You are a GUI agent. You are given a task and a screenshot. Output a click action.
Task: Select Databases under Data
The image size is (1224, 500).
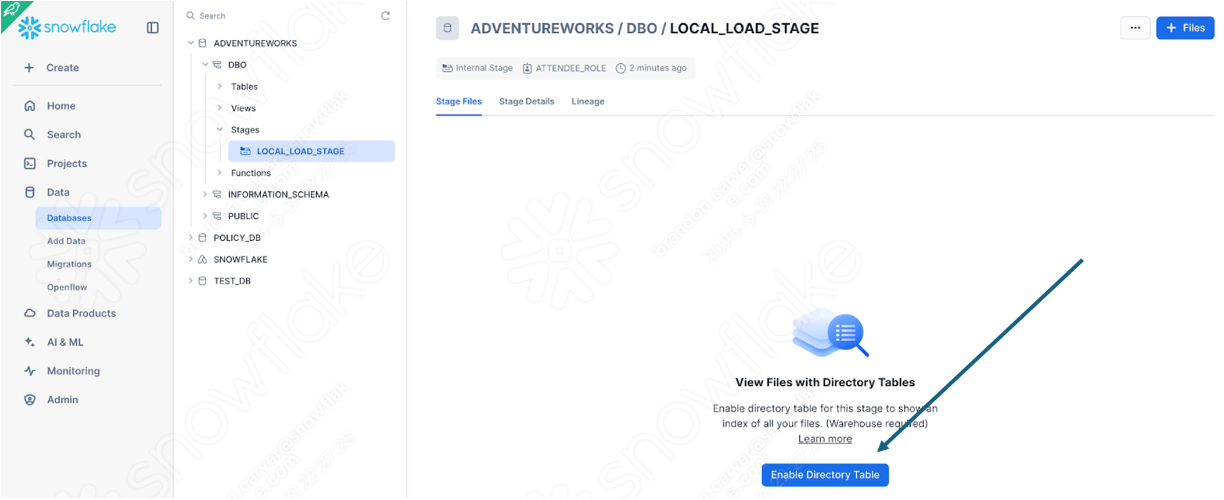pos(98,218)
